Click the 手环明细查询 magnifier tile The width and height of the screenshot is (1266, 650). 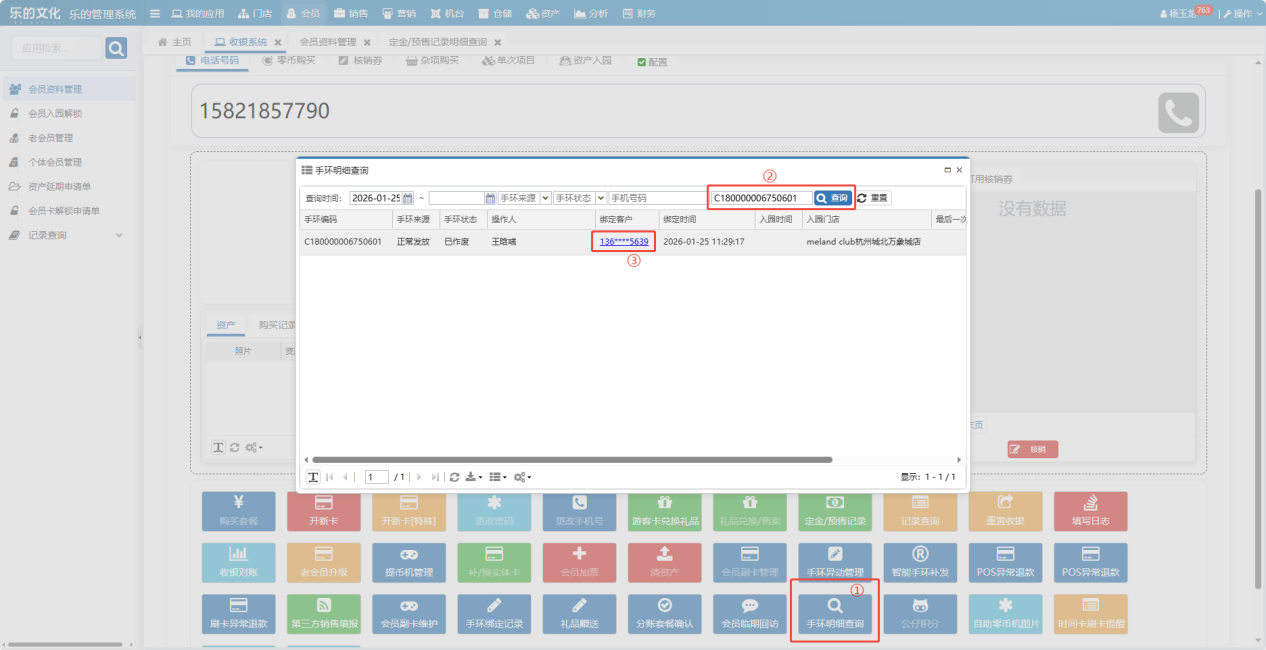click(x=835, y=611)
